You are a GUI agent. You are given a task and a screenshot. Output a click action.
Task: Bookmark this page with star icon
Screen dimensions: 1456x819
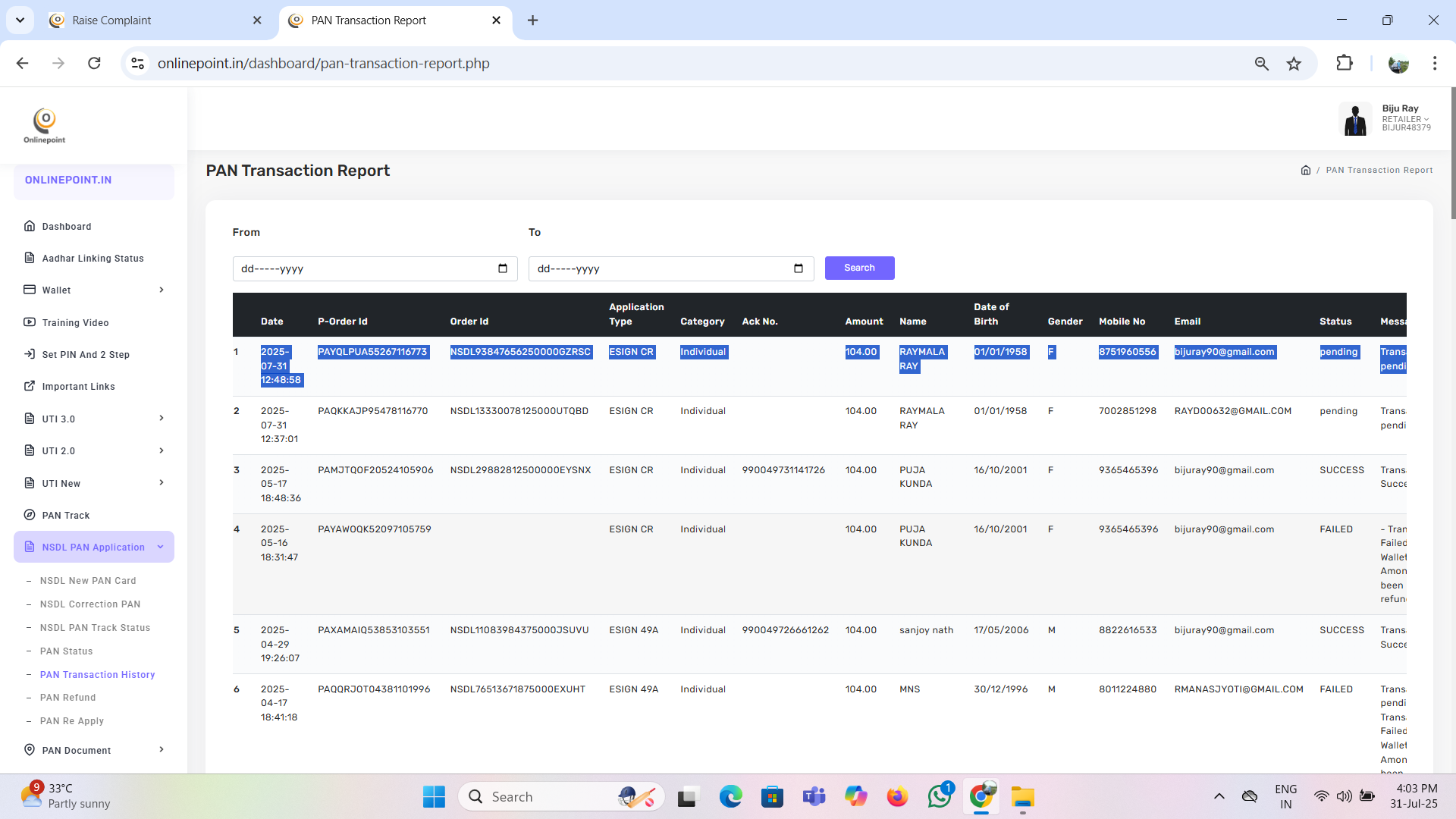pos(1294,64)
